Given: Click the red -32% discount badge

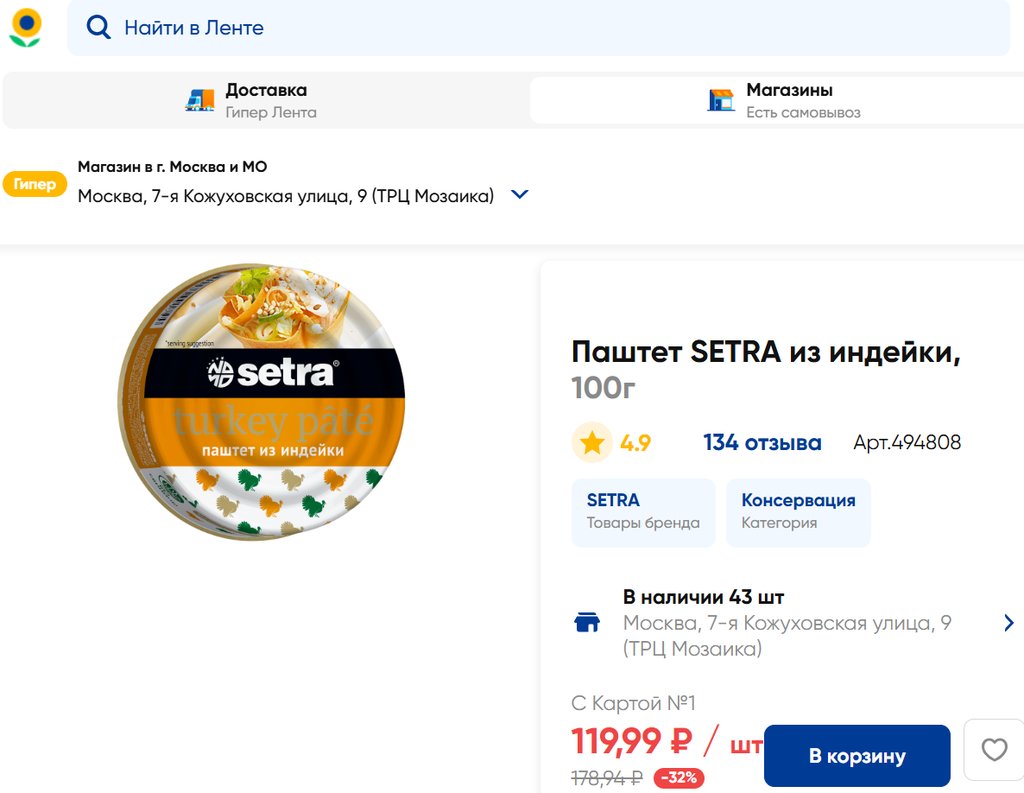Looking at the screenshot, I should 679,777.
